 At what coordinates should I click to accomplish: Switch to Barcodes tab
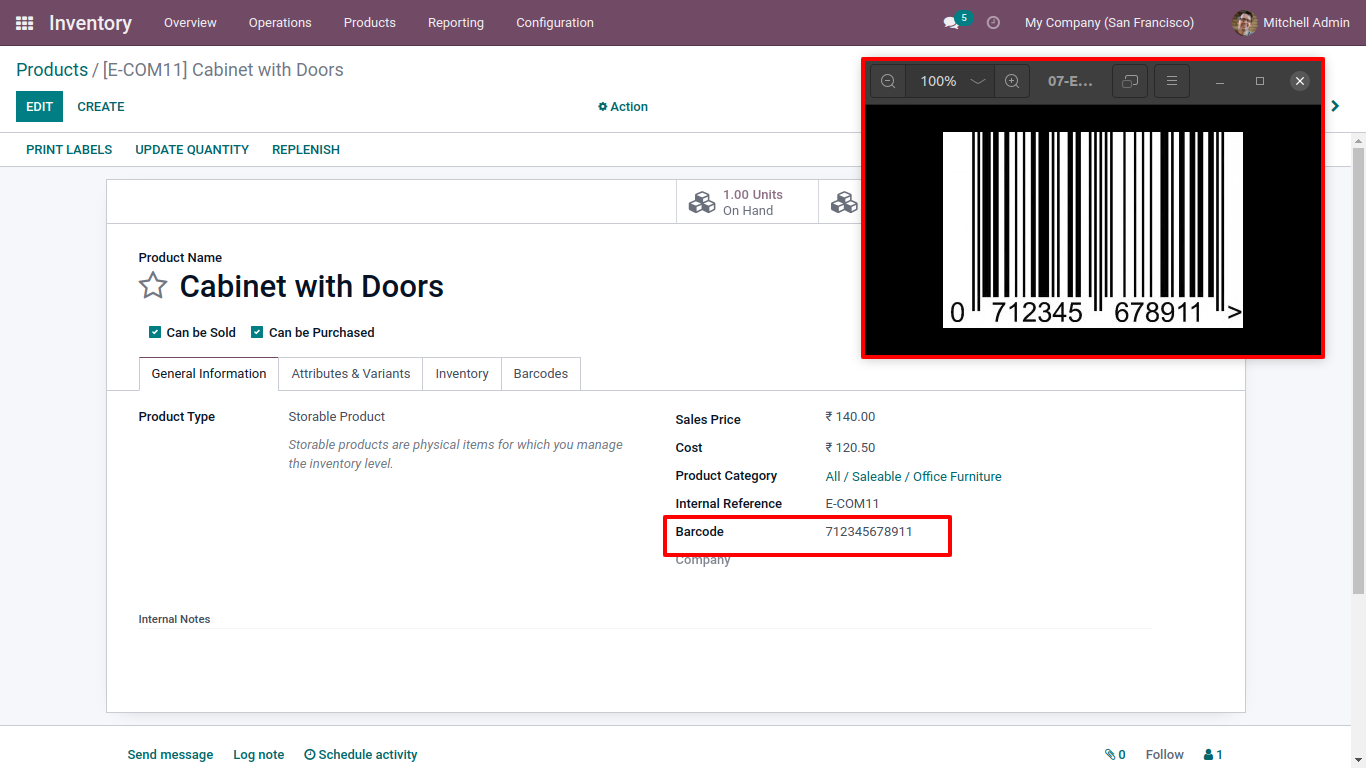pyautogui.click(x=541, y=374)
